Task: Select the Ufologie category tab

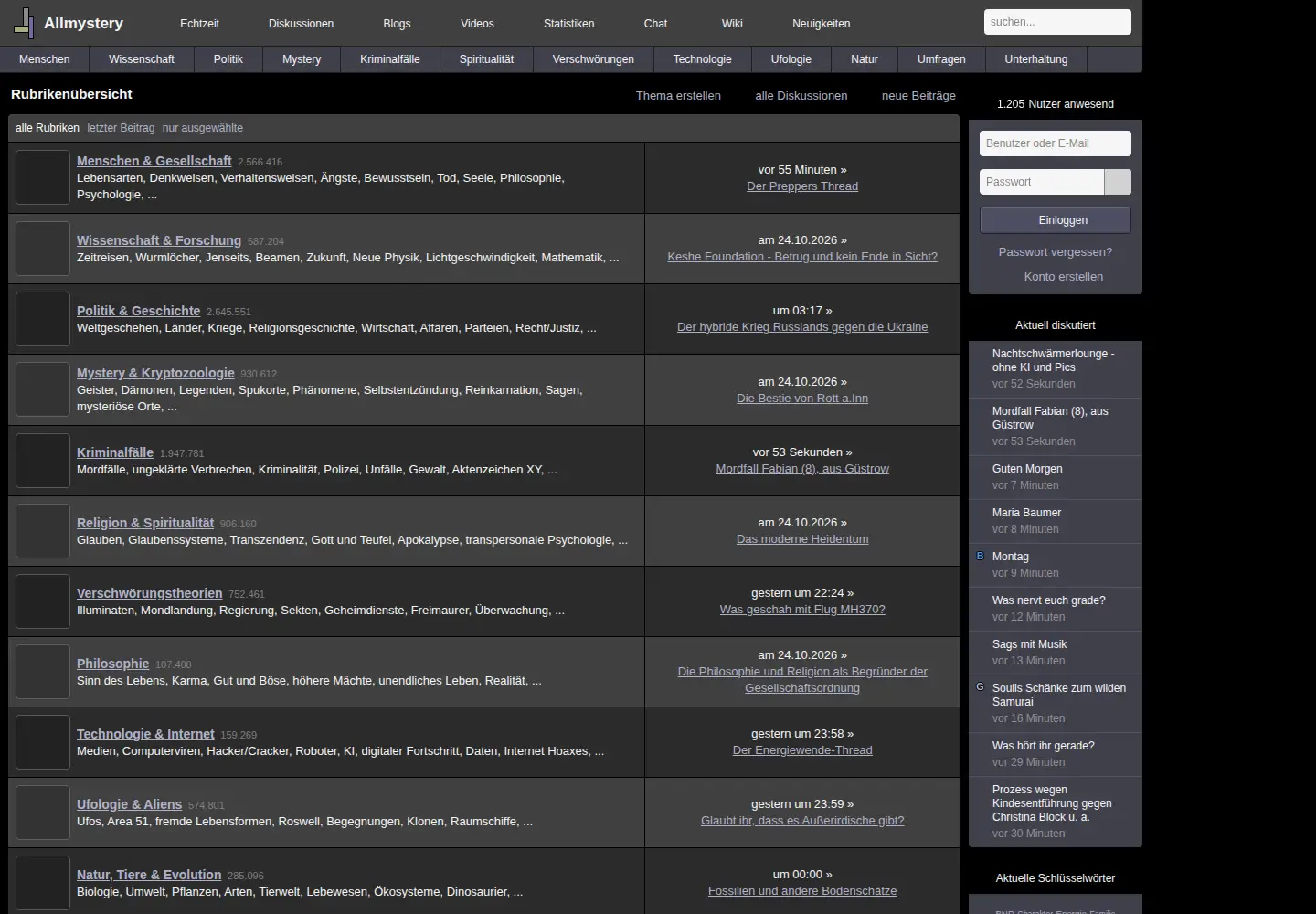Action: point(791,59)
